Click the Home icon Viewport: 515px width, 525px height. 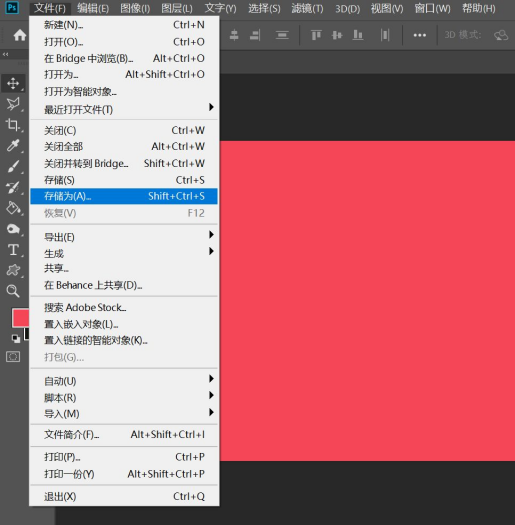(20, 35)
